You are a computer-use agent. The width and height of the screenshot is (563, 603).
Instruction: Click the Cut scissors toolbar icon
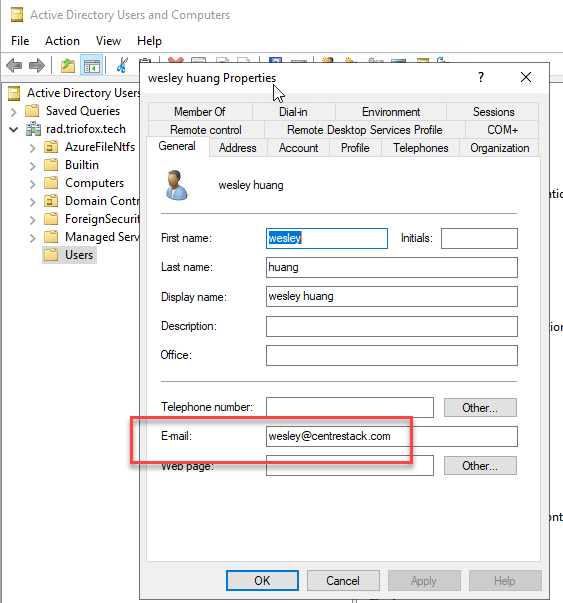[x=122, y=65]
